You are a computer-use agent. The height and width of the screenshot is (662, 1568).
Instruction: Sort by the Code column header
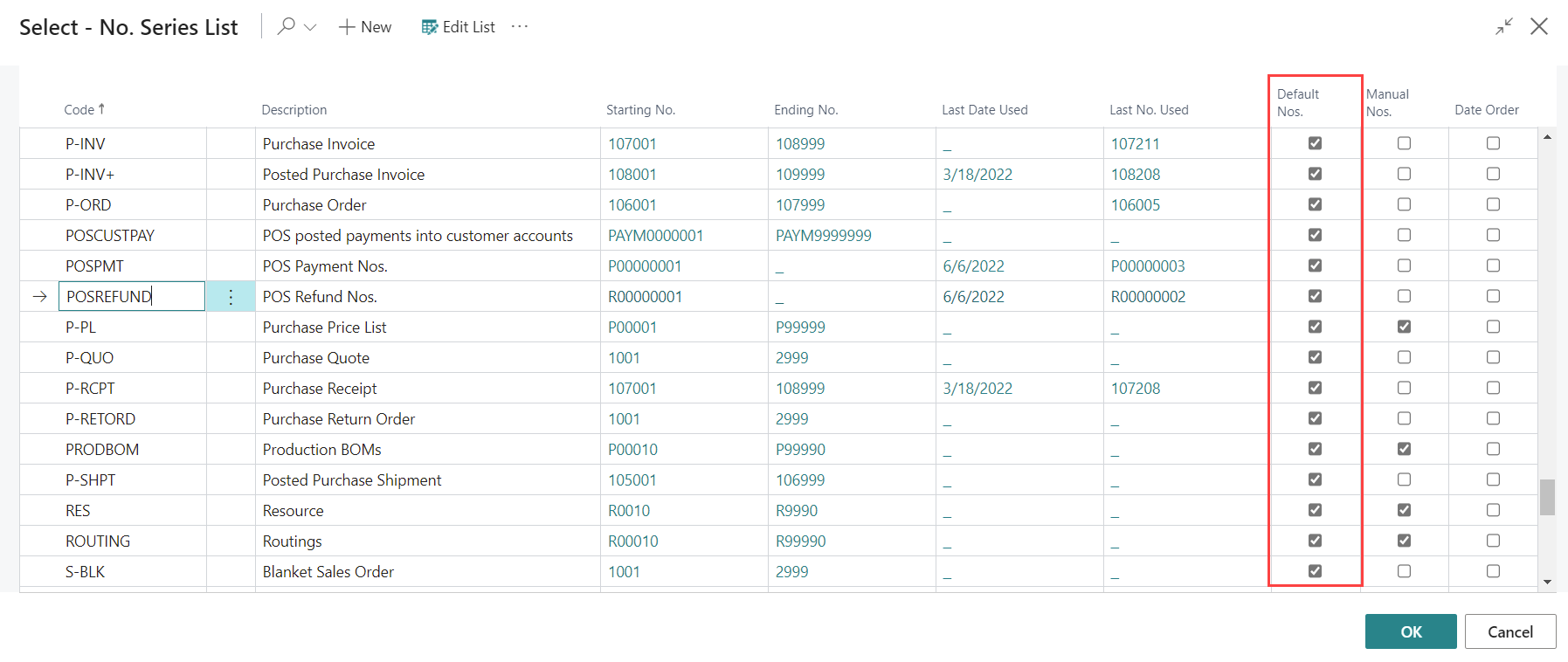click(79, 110)
